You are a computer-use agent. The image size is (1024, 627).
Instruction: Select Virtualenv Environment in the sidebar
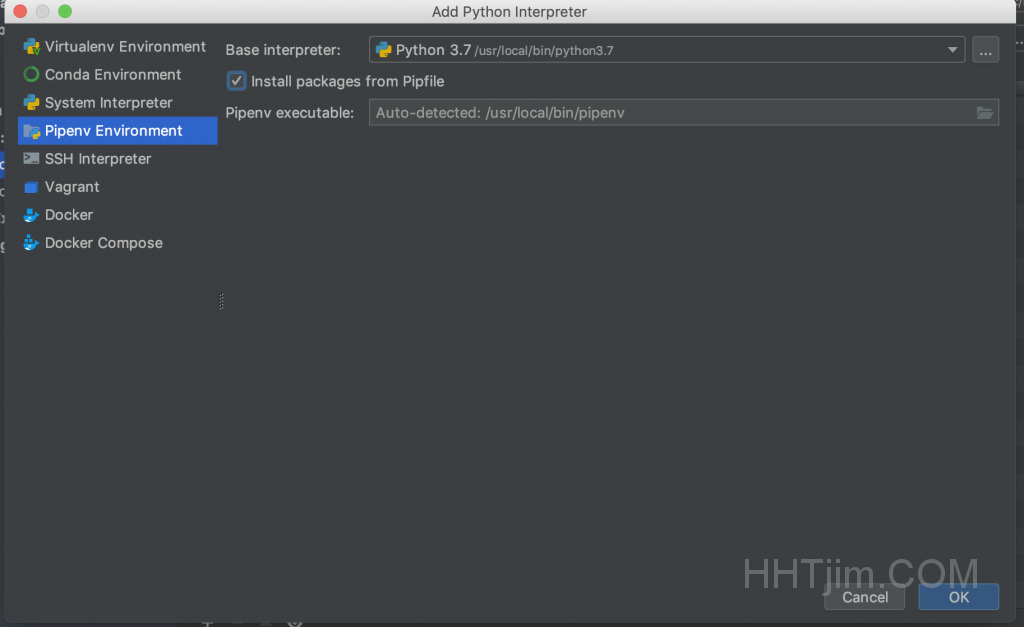118,47
